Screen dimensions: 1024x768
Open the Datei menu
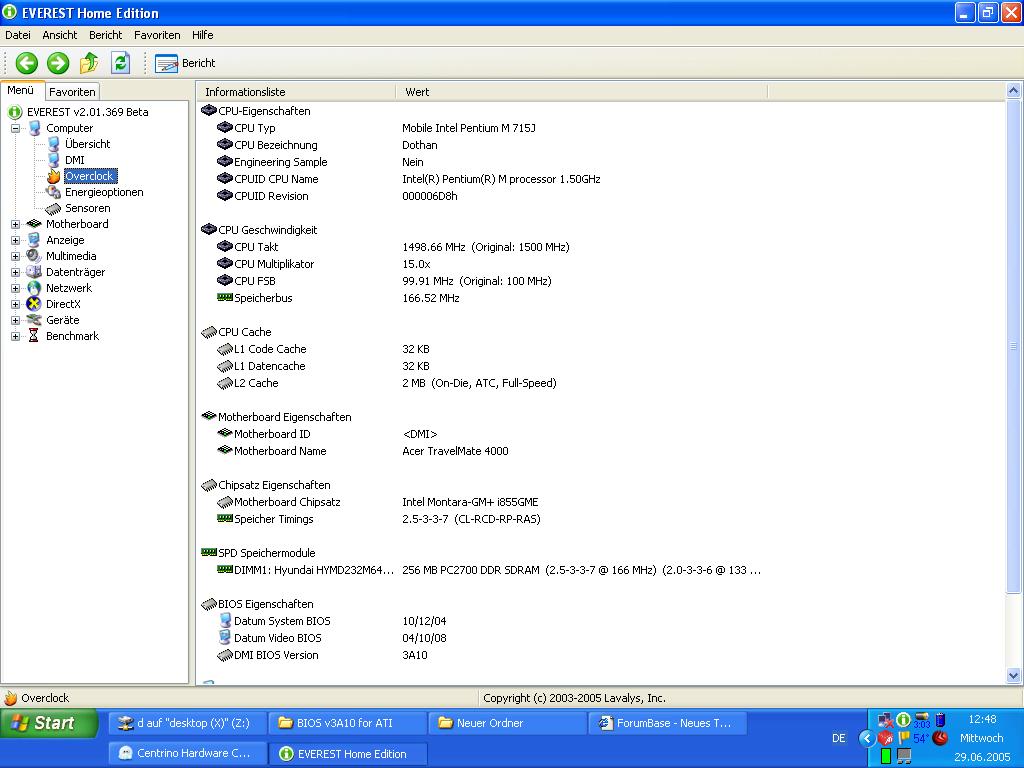(18, 35)
